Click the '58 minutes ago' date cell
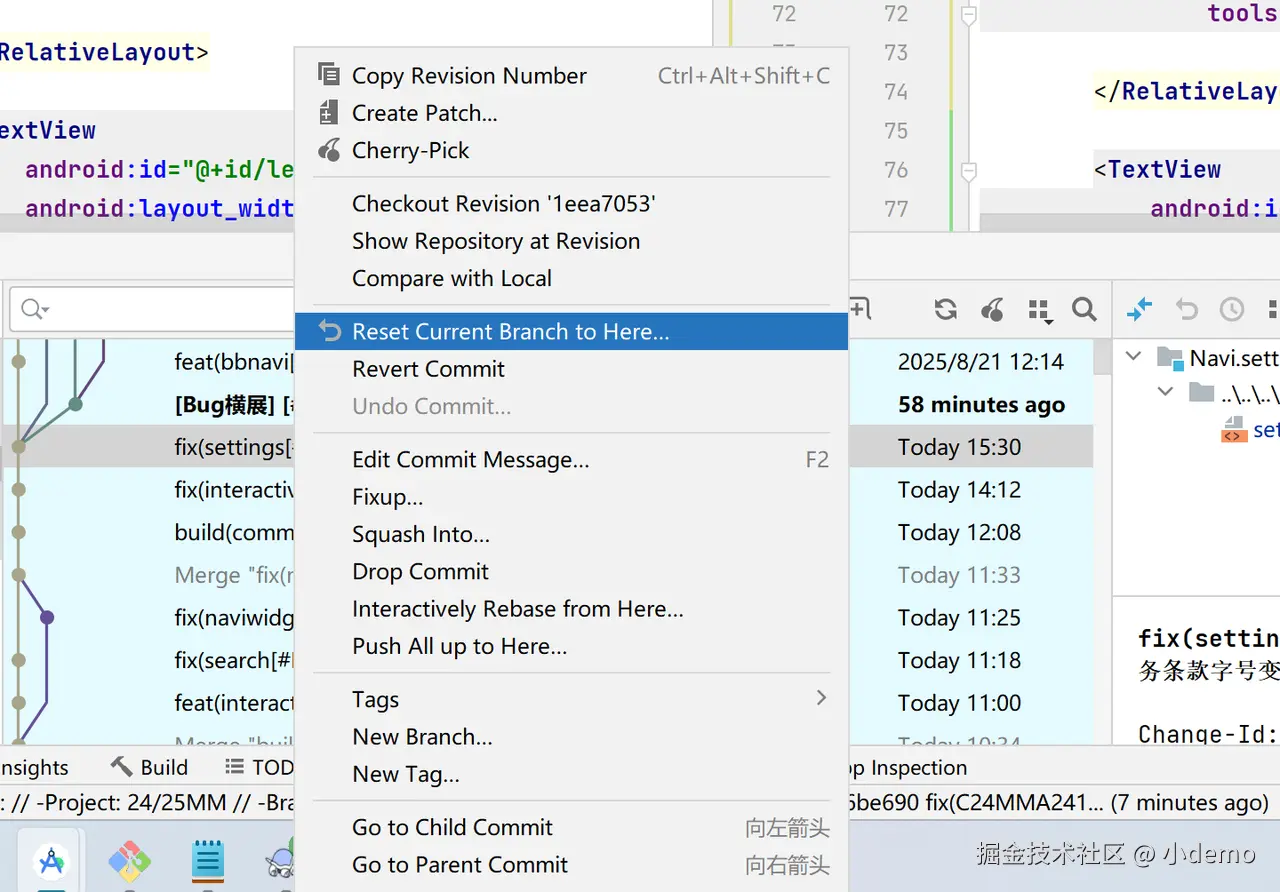This screenshot has height=892, width=1280. click(x=981, y=405)
